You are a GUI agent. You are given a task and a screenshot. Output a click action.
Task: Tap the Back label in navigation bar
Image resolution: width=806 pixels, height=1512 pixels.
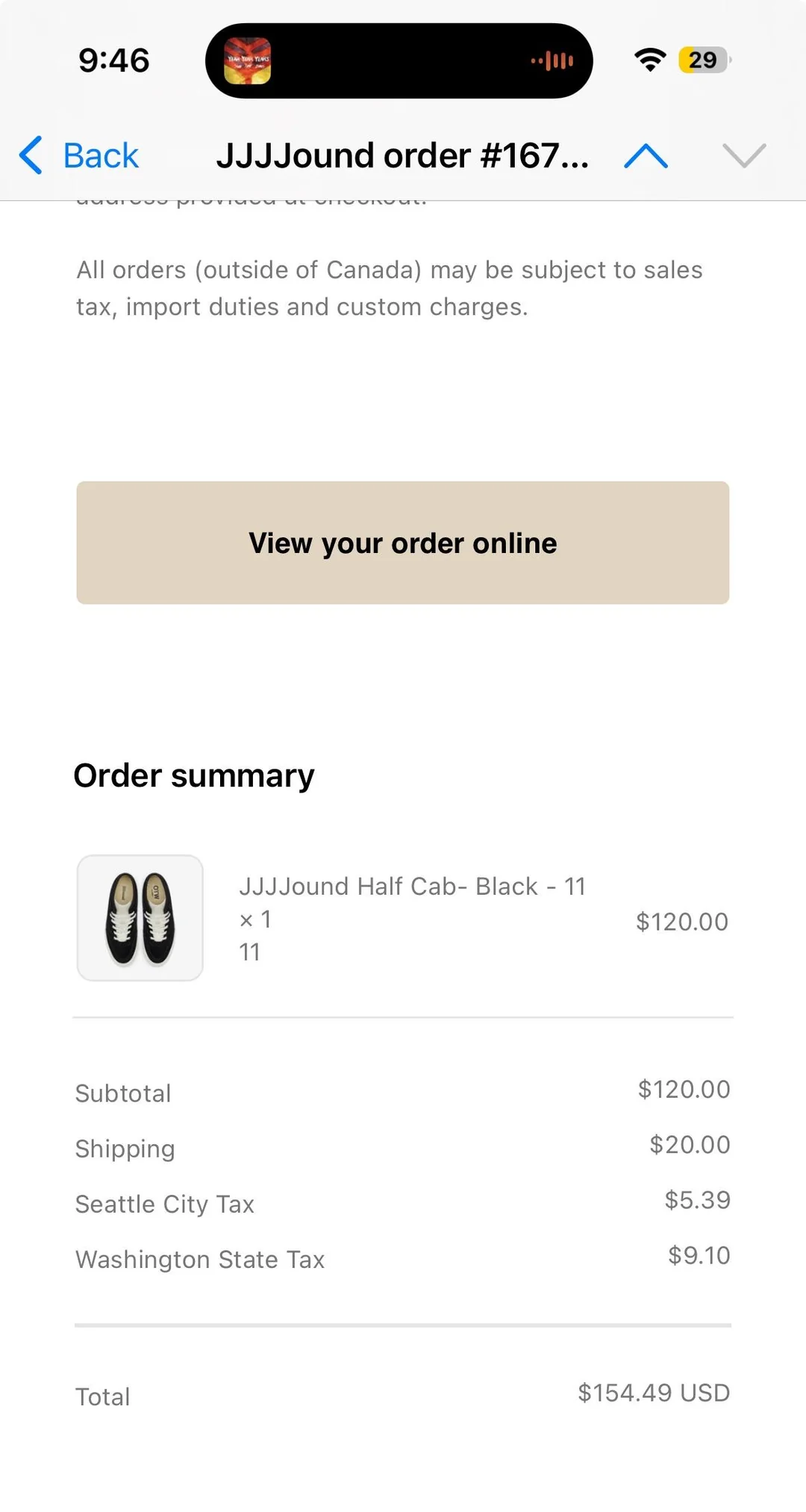click(x=101, y=156)
